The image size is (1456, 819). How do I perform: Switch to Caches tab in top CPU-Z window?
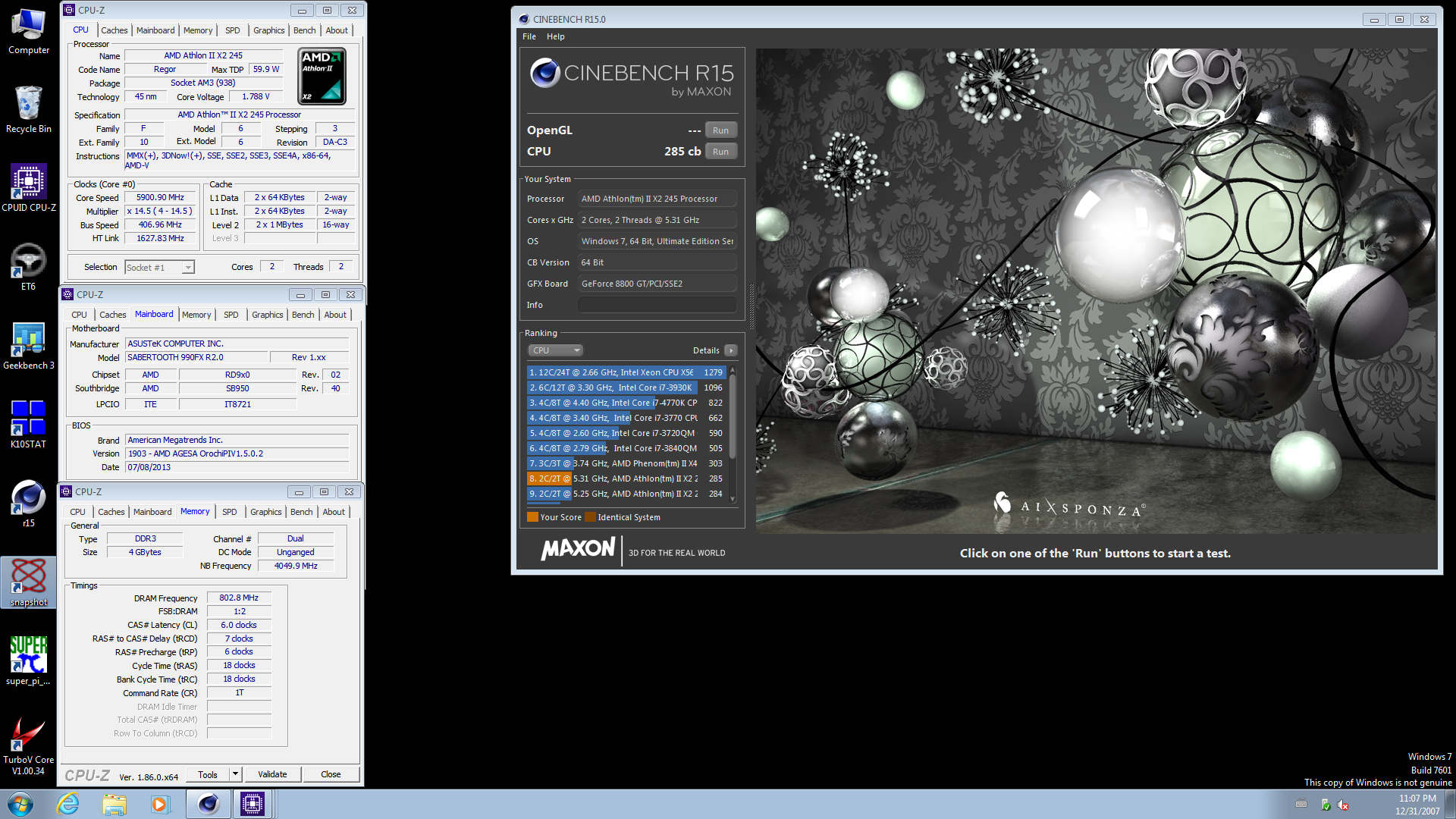[114, 30]
